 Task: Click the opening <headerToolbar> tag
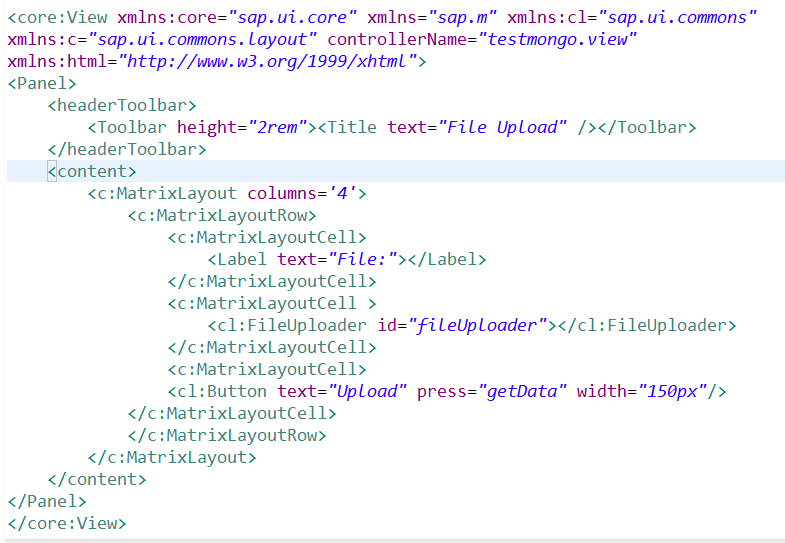[x=122, y=106]
